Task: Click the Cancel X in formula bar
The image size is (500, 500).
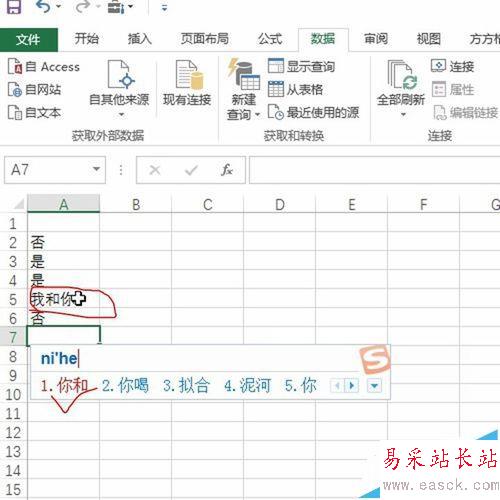Action: click(x=155, y=170)
